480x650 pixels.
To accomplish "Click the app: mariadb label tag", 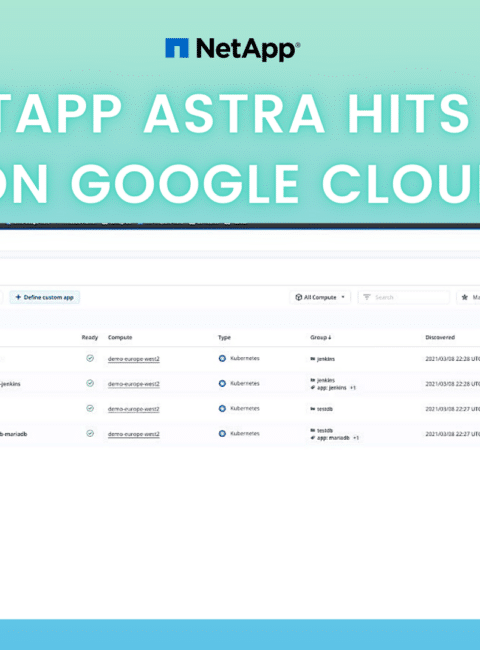I will [x=333, y=438].
